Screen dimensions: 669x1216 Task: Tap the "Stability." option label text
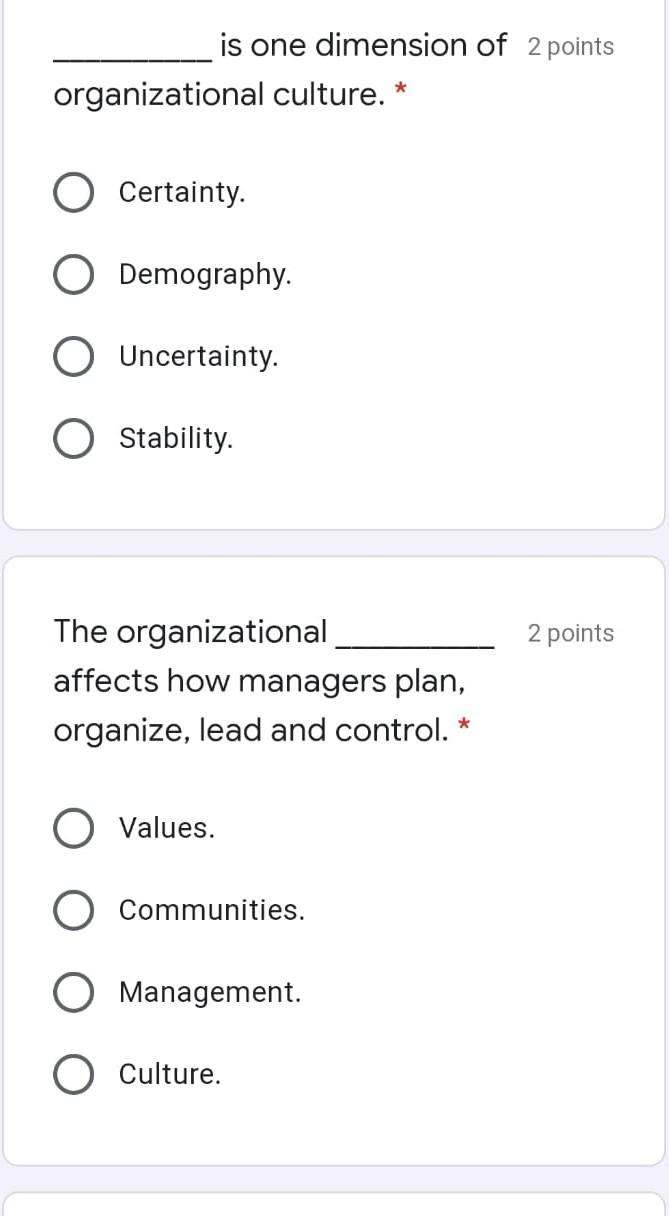tap(175, 438)
